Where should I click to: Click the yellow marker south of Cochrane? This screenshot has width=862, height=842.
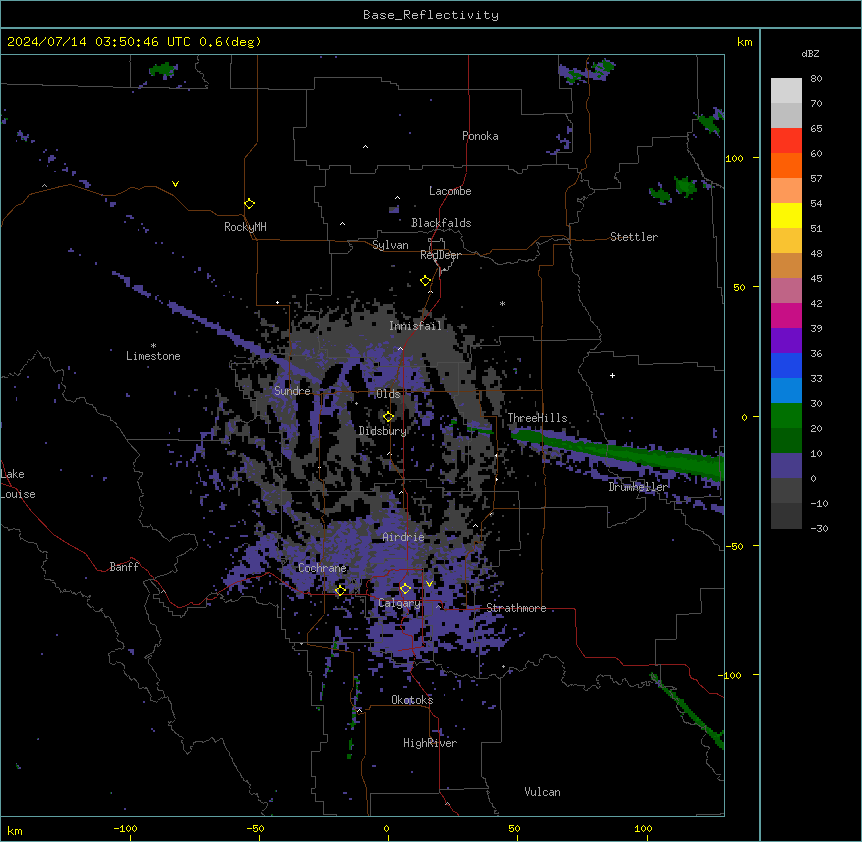[340, 590]
